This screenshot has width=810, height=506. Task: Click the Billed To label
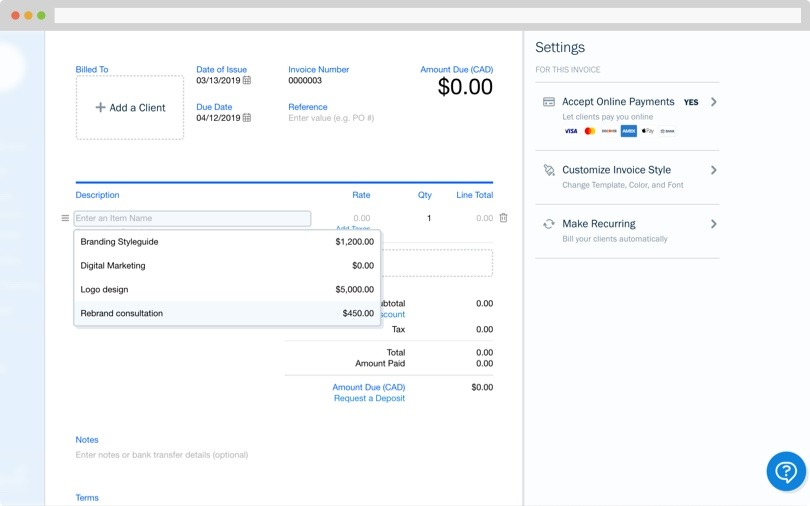[x=91, y=69]
